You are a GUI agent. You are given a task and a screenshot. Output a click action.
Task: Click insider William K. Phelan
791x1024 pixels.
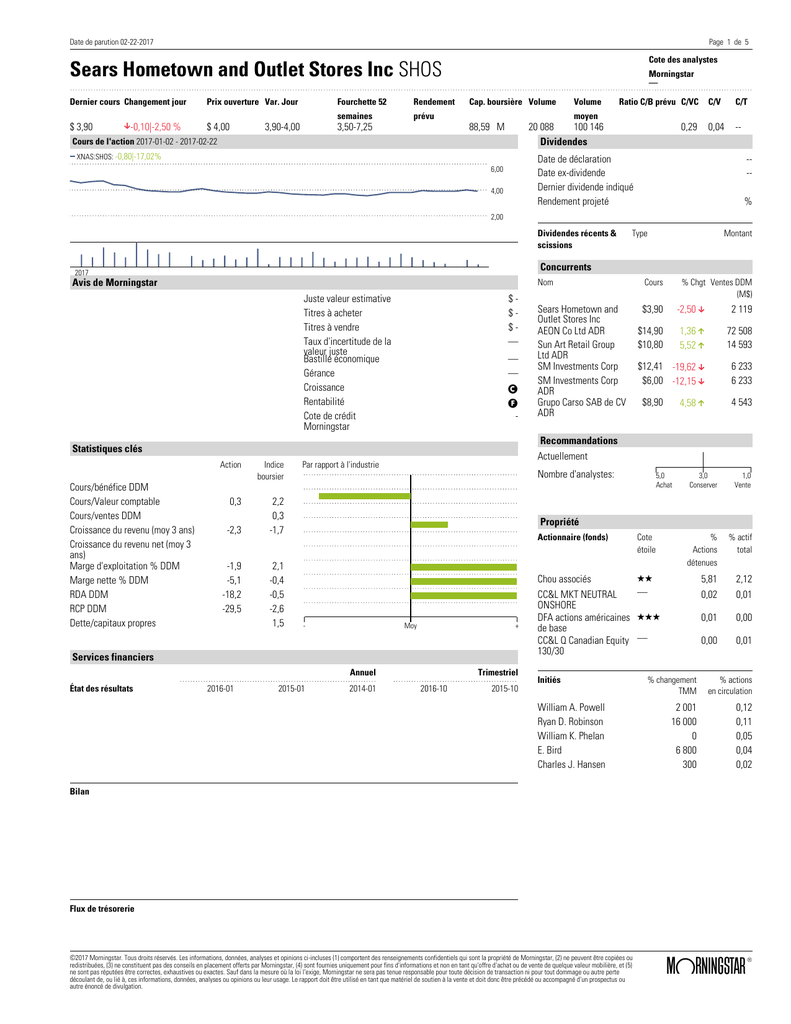click(571, 736)
